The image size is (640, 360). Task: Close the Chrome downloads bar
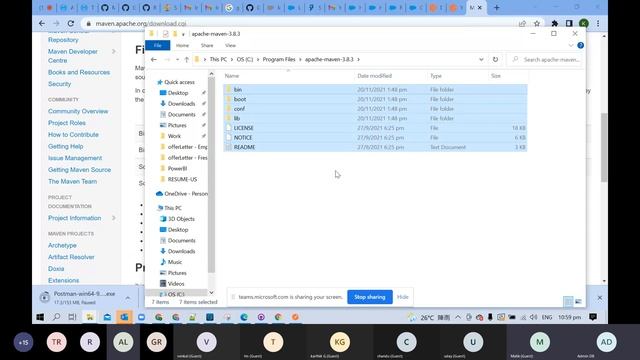click(x=600, y=298)
